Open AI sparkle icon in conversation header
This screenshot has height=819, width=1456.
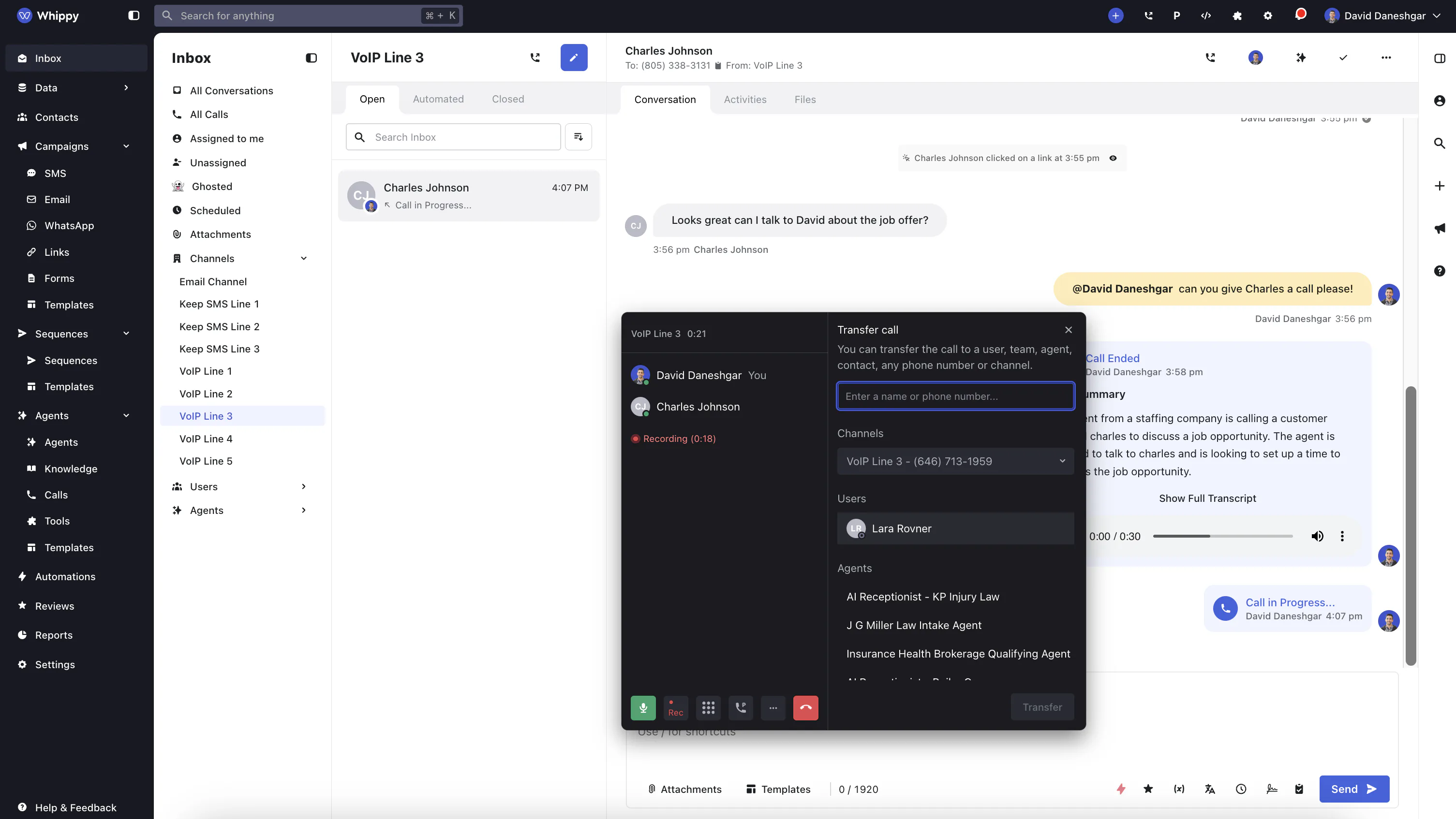(1301, 57)
